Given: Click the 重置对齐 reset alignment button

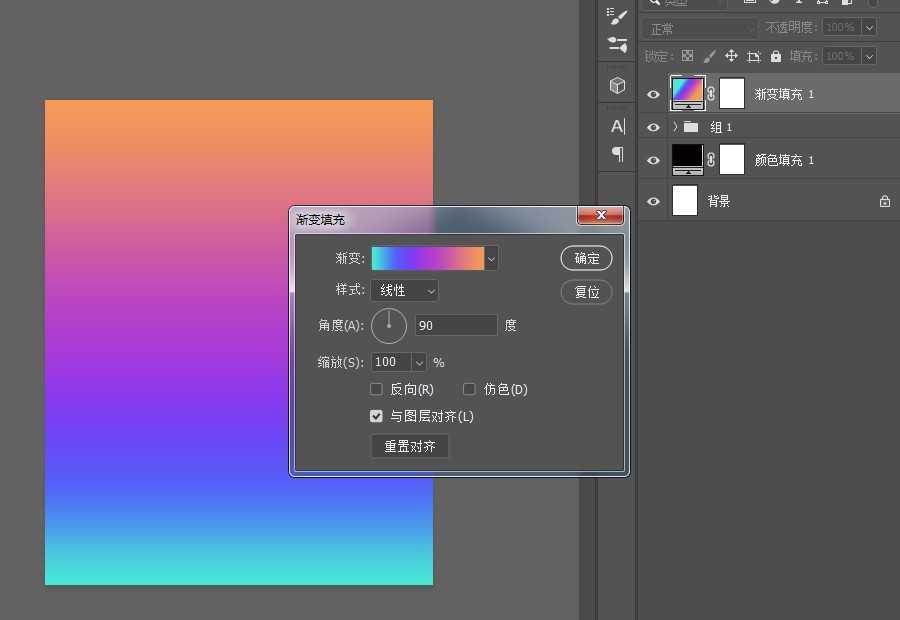Looking at the screenshot, I should pos(410,446).
